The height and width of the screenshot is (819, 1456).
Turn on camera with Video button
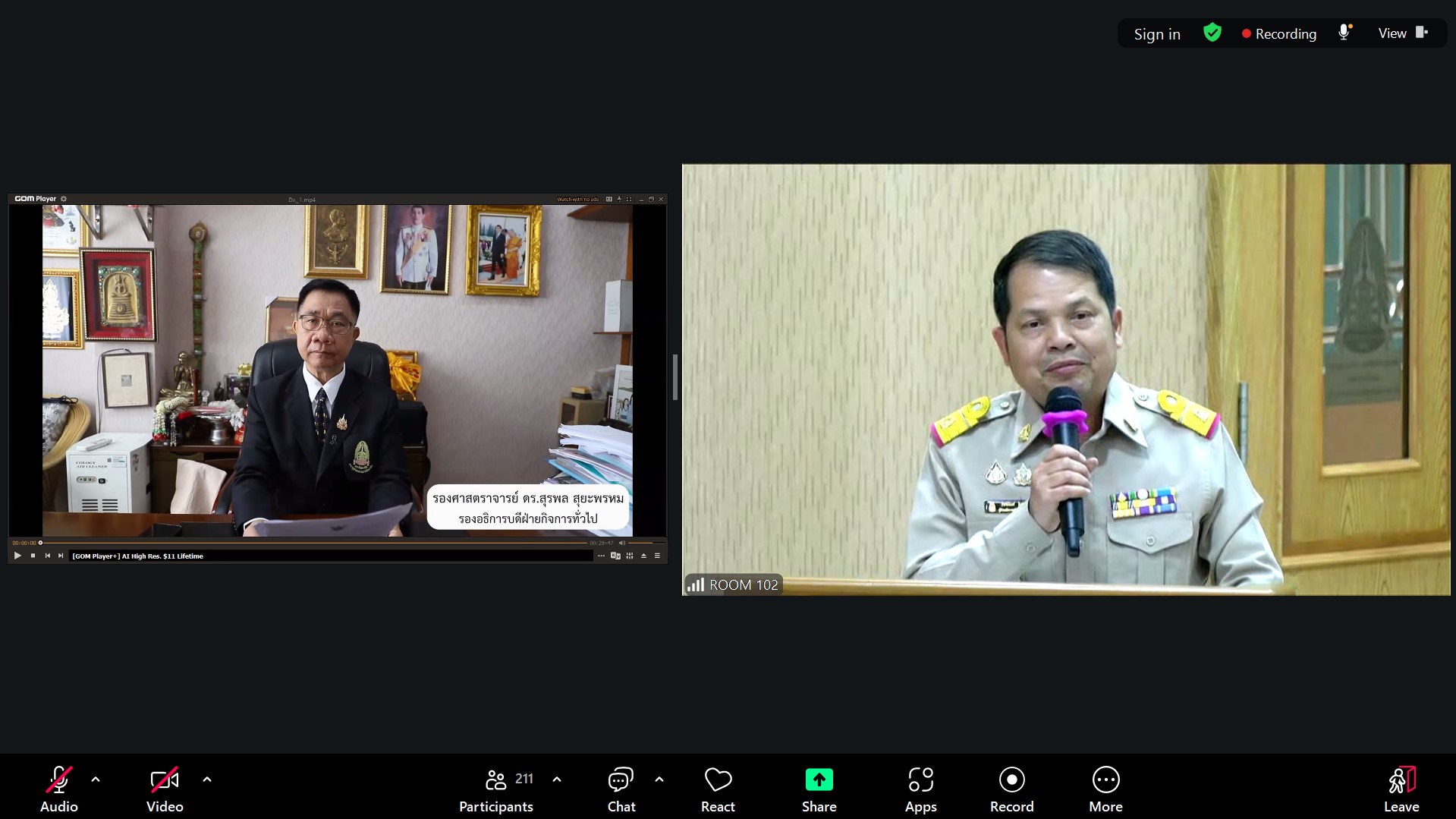coord(165,789)
